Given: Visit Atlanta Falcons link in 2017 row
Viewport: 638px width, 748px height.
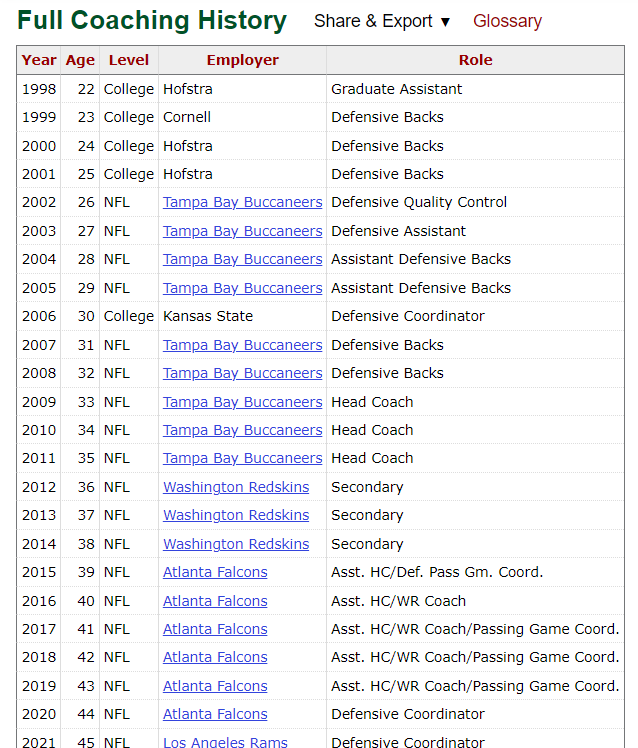Looking at the screenshot, I should click(x=215, y=629).
